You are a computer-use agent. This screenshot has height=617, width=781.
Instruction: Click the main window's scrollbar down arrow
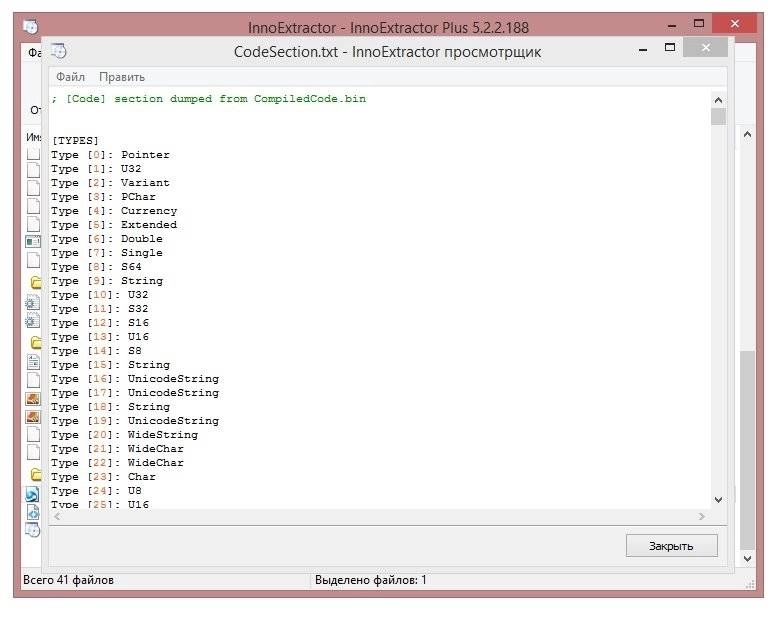point(747,559)
